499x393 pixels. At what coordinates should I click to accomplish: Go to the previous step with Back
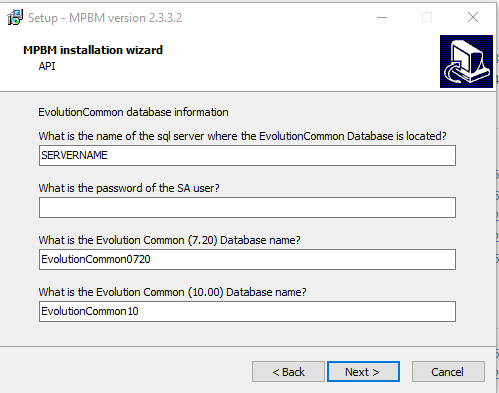[x=288, y=372]
